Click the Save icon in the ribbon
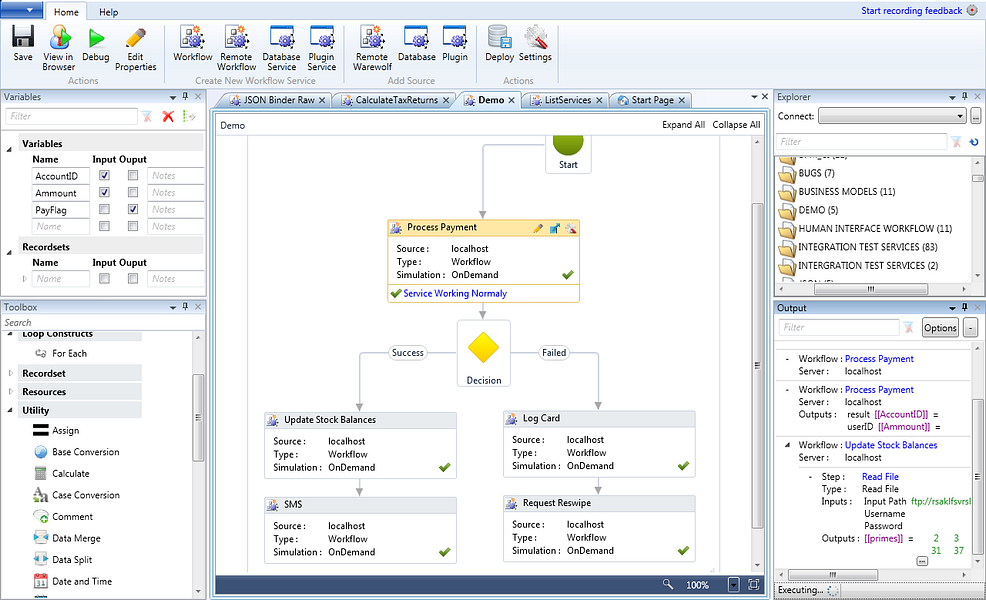Image resolution: width=986 pixels, height=600 pixels. [23, 39]
